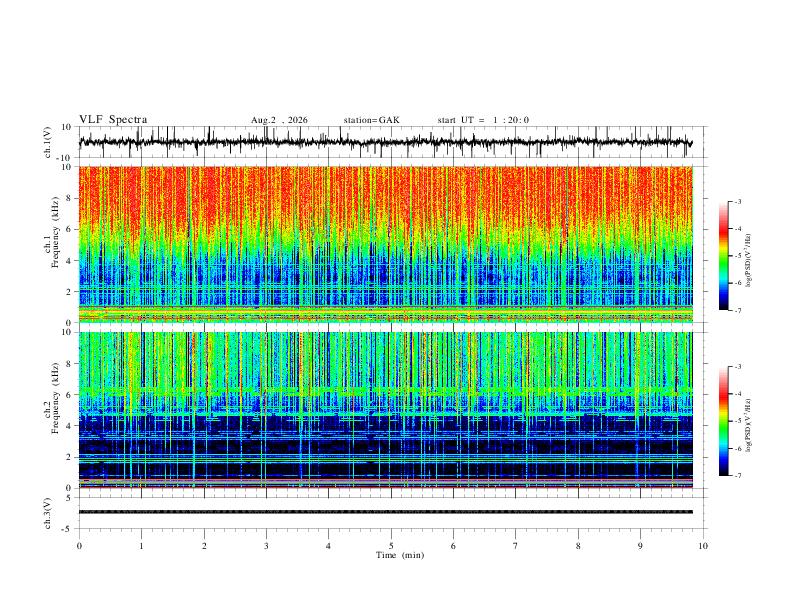Click the ch.3(V) axis label

[48, 513]
